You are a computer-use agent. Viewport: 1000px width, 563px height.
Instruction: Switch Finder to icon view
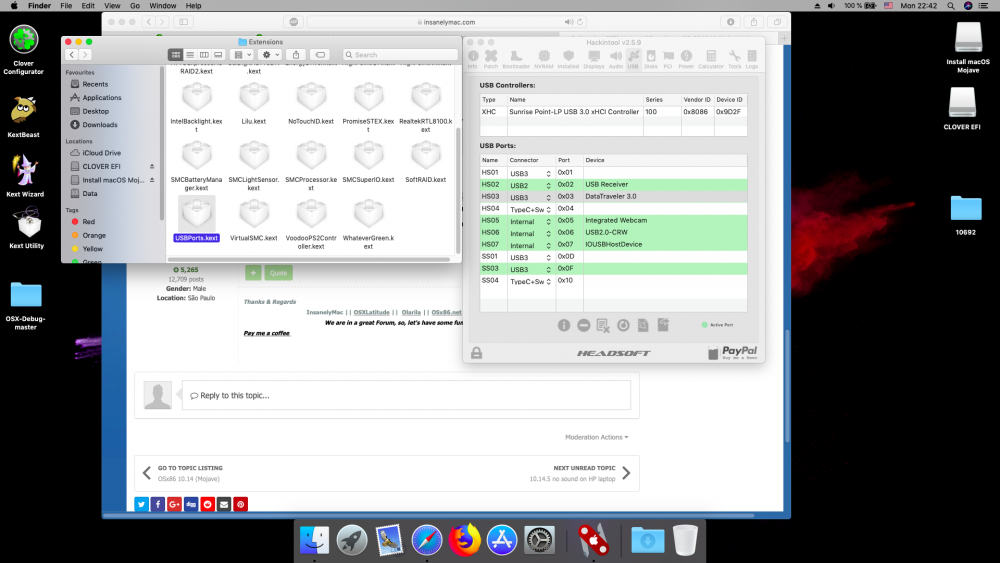pos(175,55)
